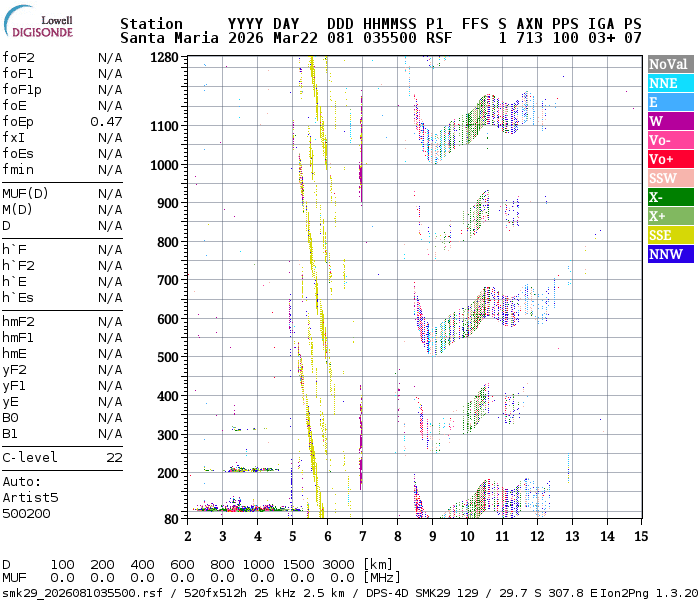Select the SSW legend swatch
700x600 pixels.
click(x=671, y=178)
